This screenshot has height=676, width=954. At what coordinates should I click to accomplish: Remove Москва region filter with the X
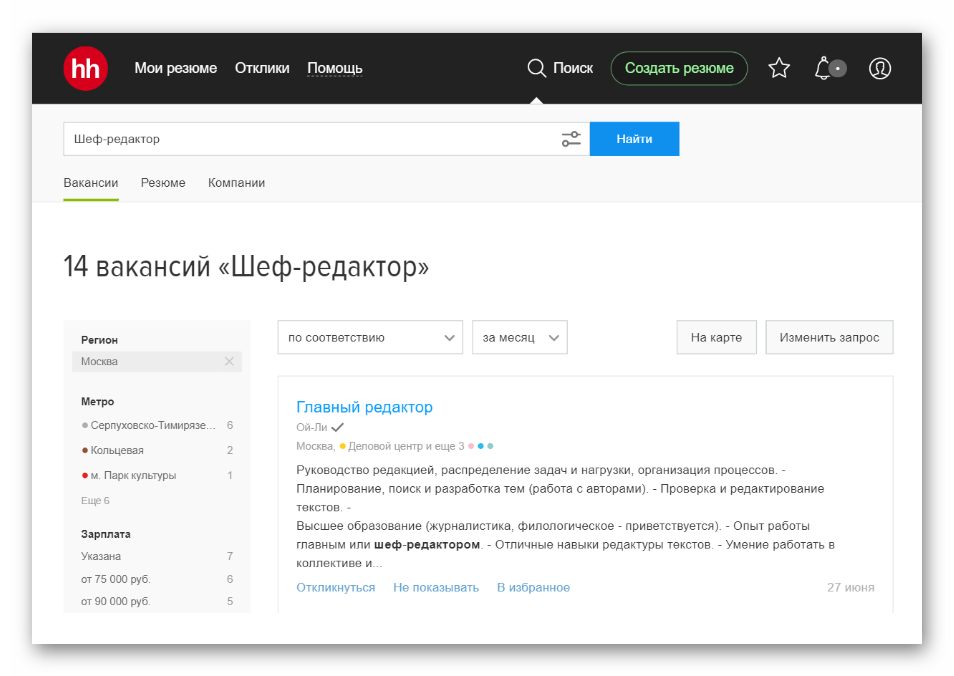click(x=230, y=361)
